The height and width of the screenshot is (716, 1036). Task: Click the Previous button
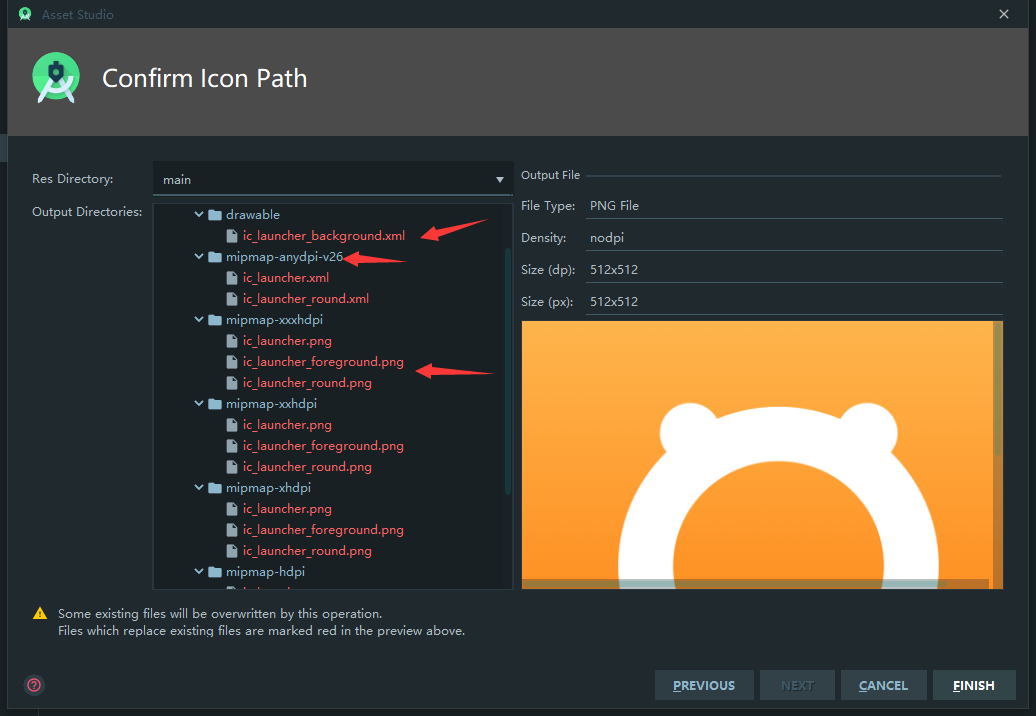[x=704, y=686]
